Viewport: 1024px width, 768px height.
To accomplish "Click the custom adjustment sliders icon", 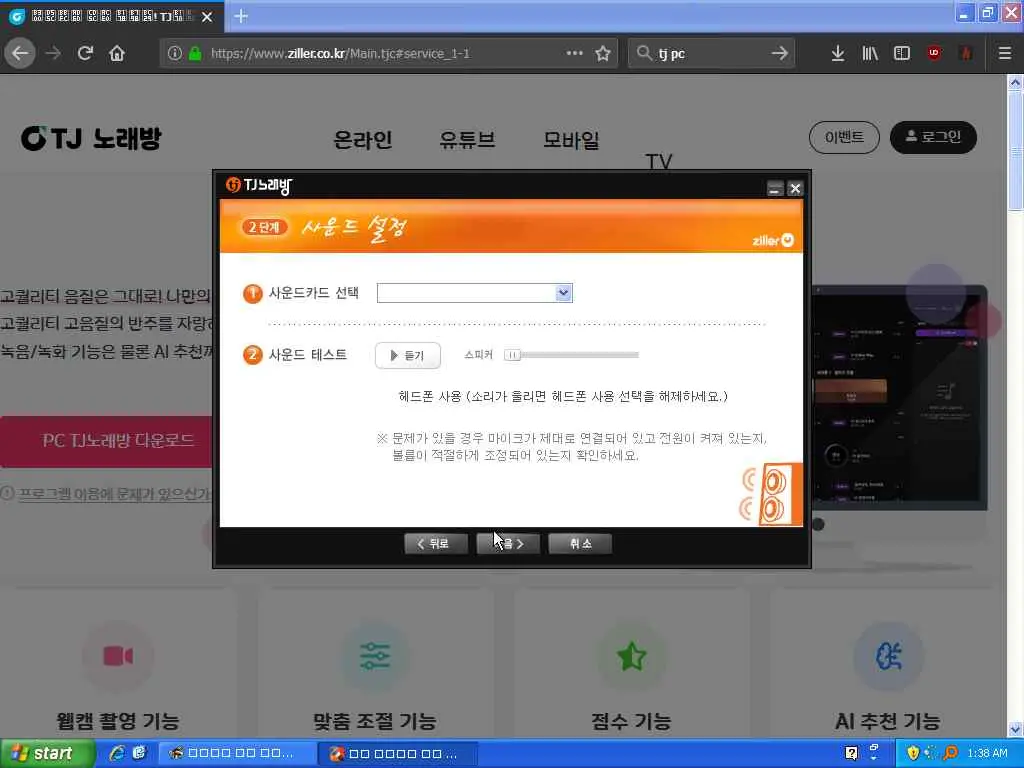I will point(375,656).
